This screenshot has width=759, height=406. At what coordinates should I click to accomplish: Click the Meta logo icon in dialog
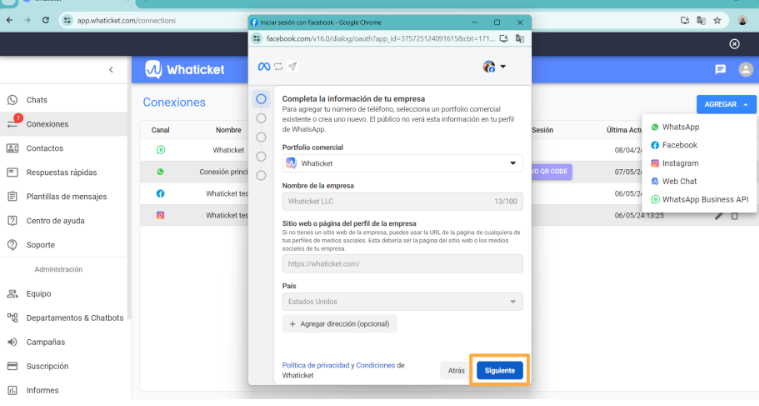pos(264,66)
